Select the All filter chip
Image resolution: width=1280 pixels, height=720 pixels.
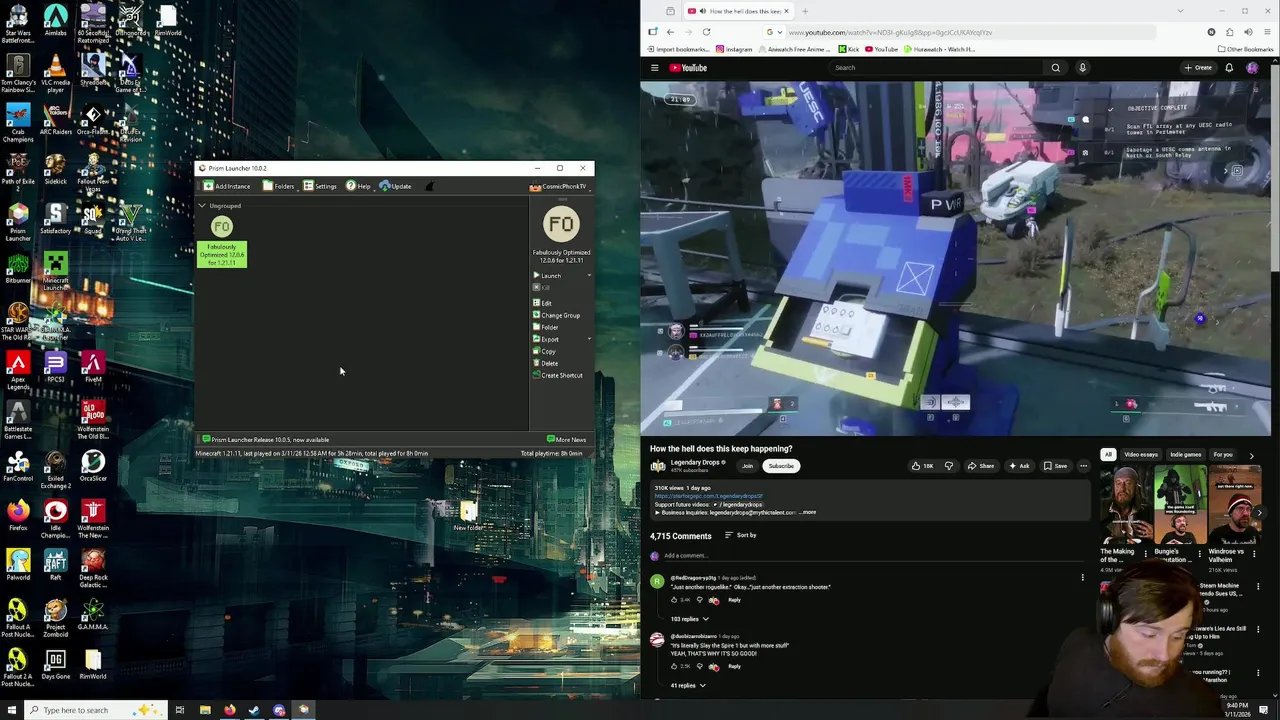point(1108,455)
